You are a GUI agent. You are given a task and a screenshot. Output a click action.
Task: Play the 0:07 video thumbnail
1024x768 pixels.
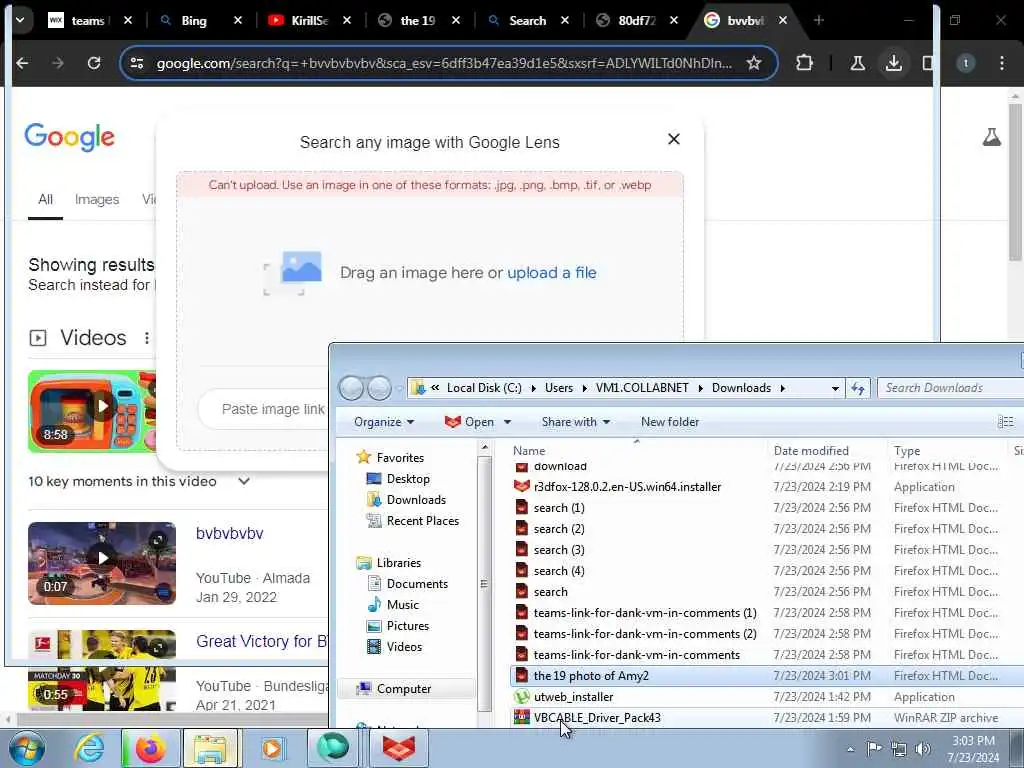coord(102,563)
